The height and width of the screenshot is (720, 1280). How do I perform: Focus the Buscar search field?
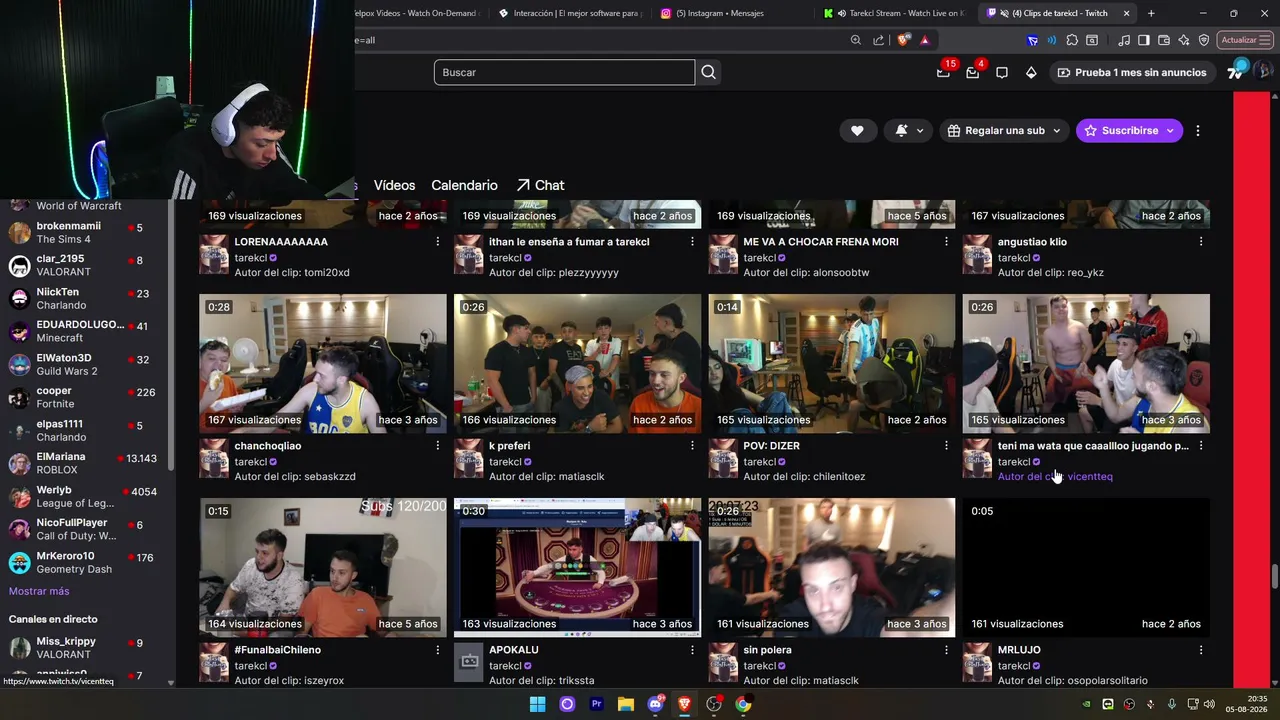pos(564,72)
